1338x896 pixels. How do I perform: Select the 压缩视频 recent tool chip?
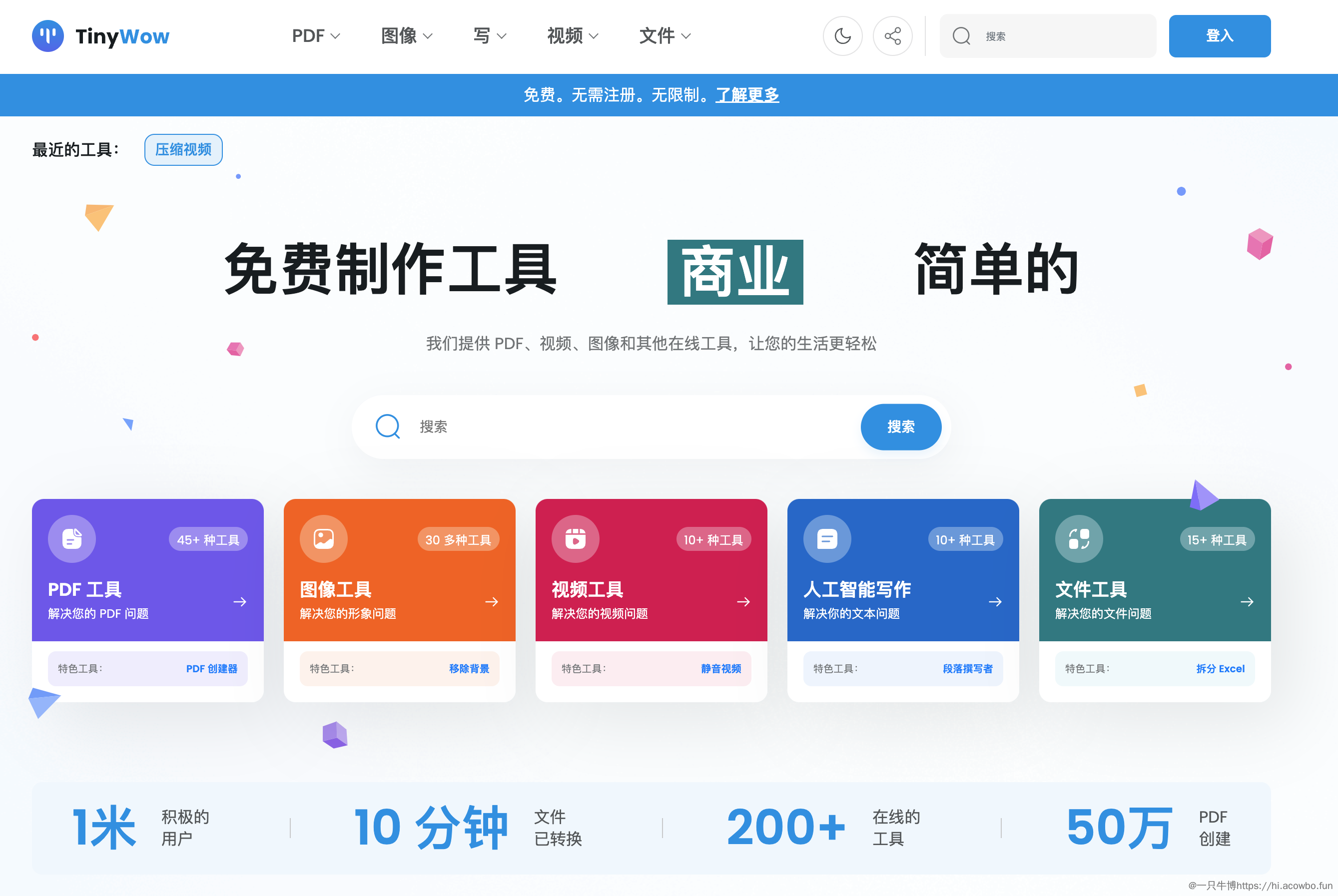(x=183, y=150)
